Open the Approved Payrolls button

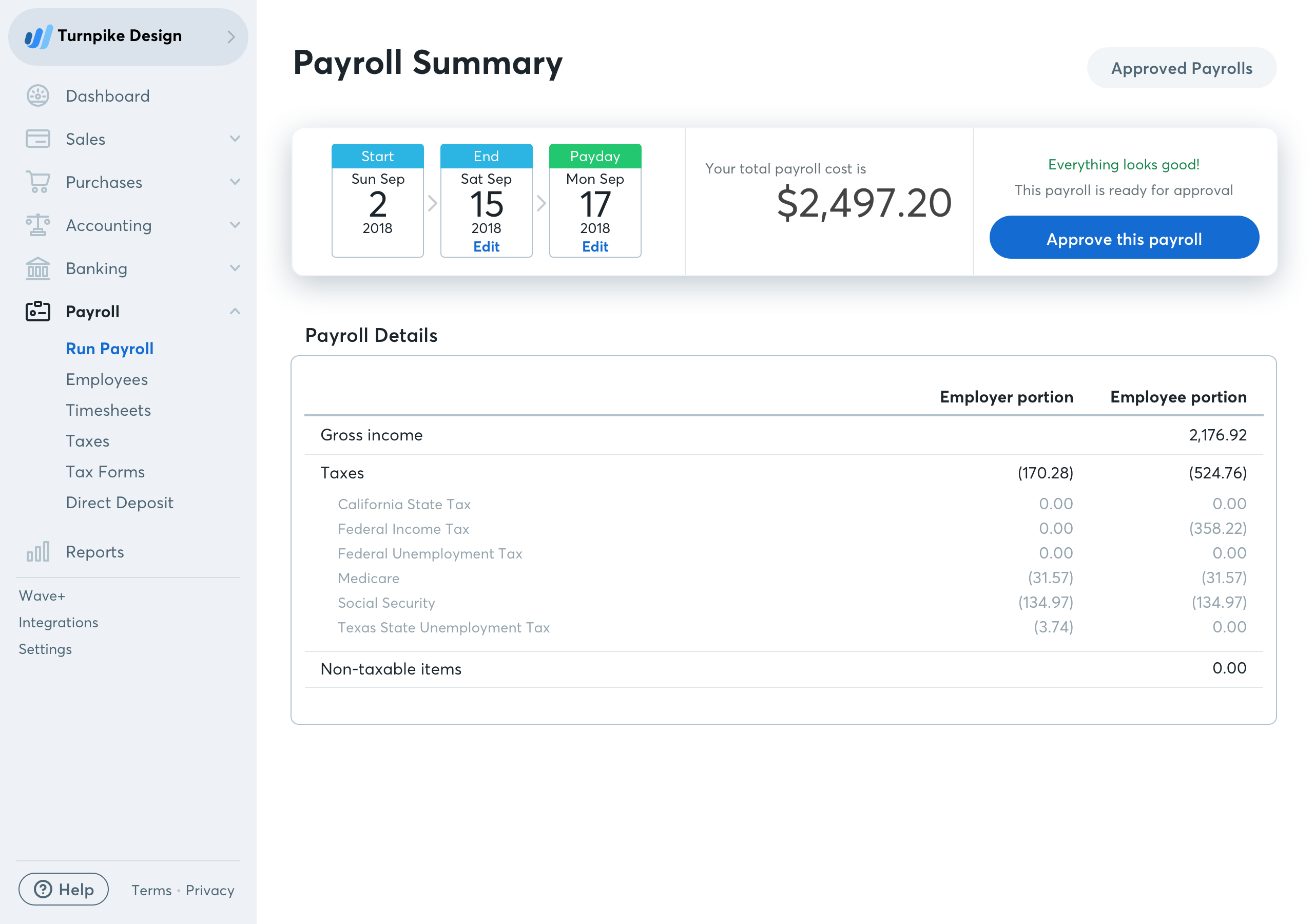(x=1181, y=68)
